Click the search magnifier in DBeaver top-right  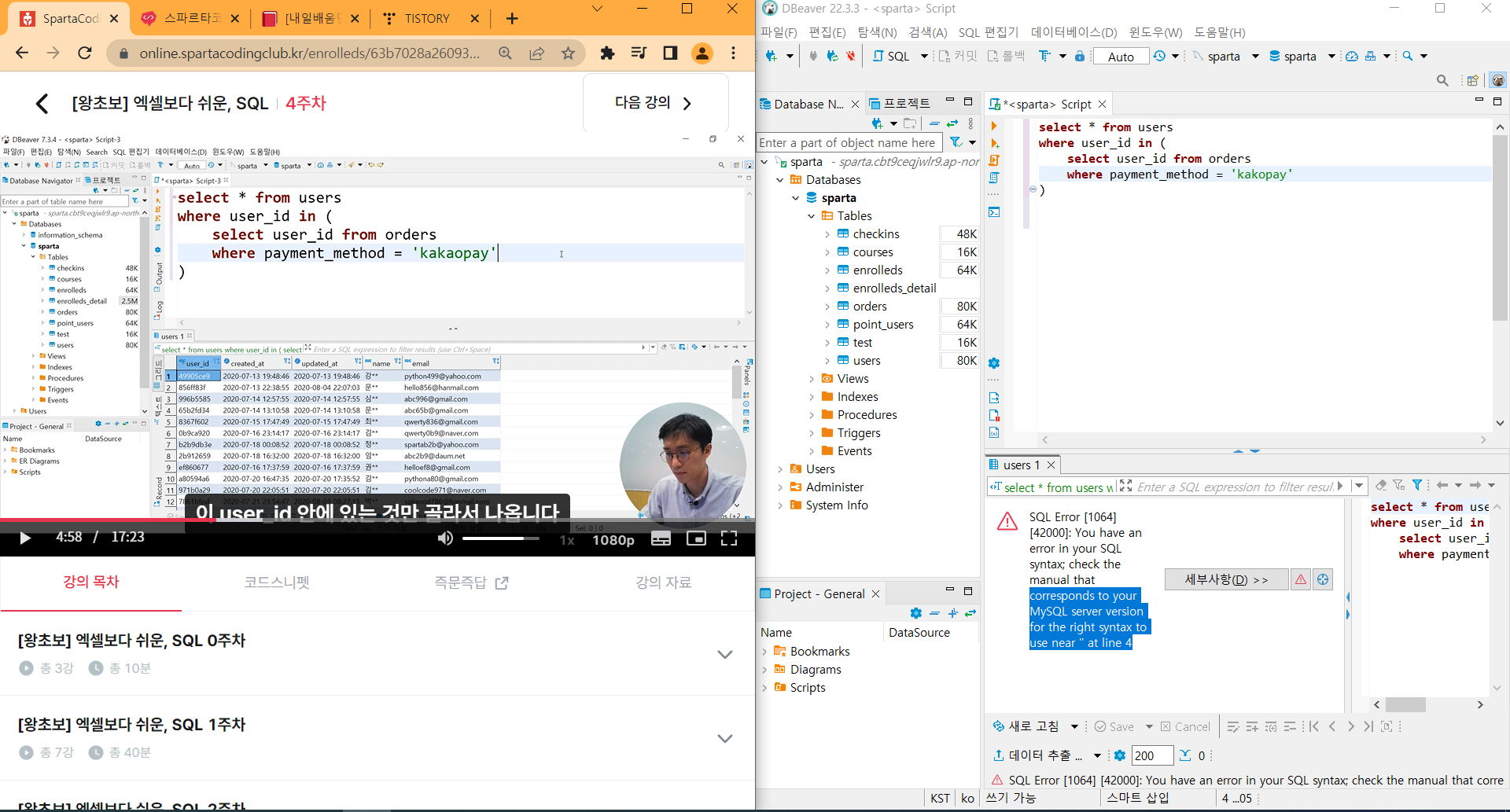point(1442,80)
